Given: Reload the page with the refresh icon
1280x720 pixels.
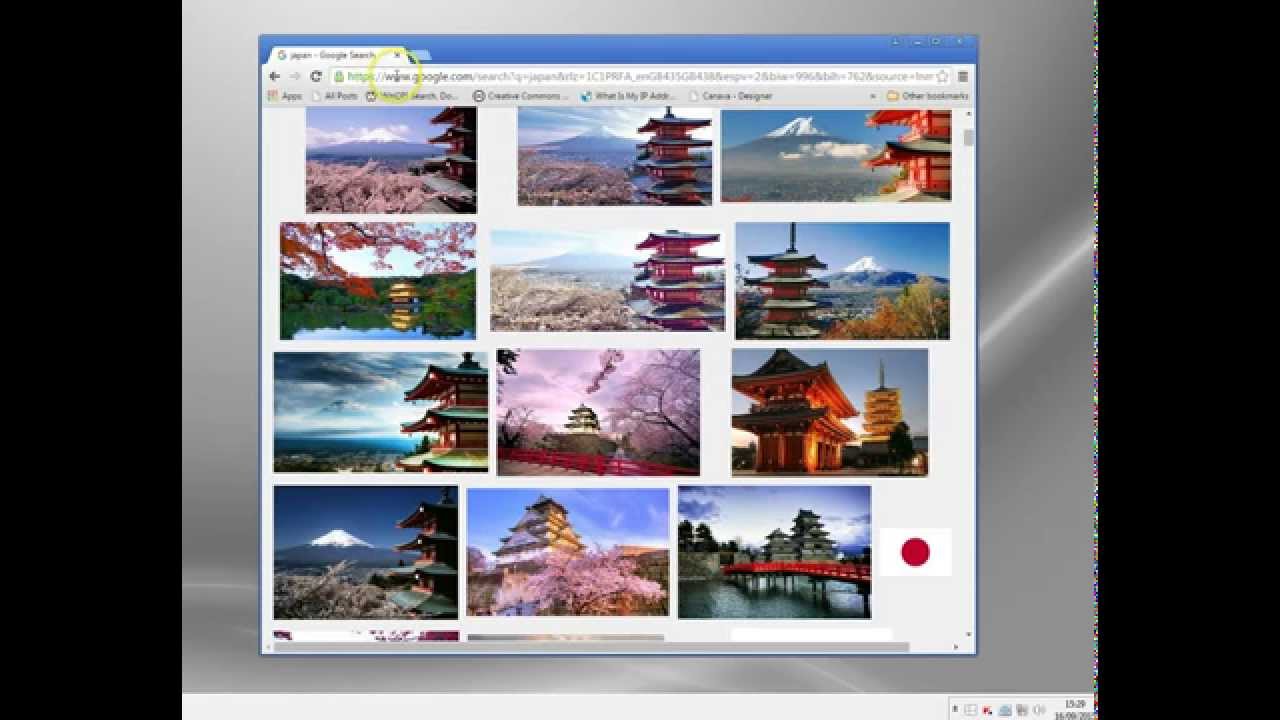Looking at the screenshot, I should pos(316,76).
